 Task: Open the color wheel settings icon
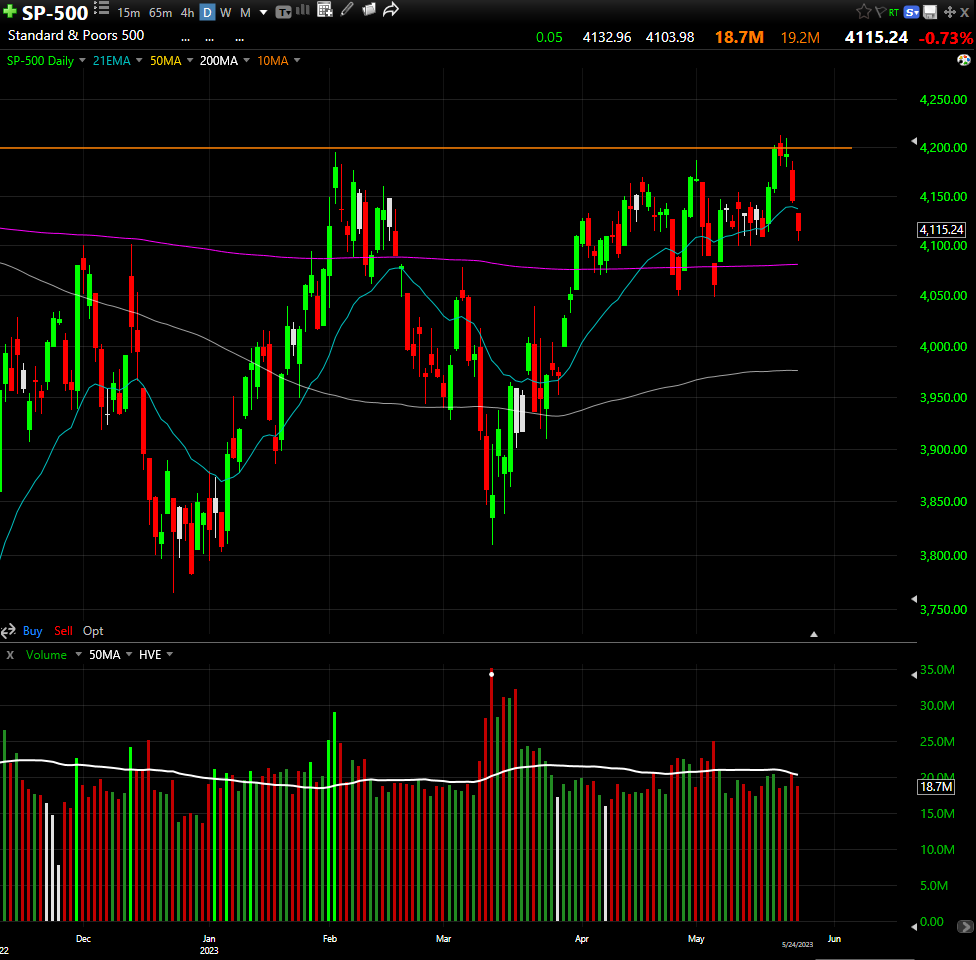(964, 60)
